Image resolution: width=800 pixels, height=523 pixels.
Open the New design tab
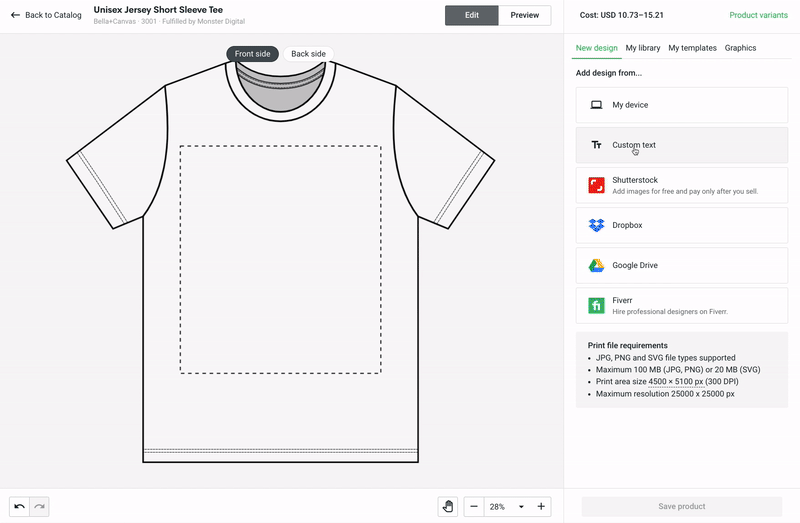pos(596,48)
